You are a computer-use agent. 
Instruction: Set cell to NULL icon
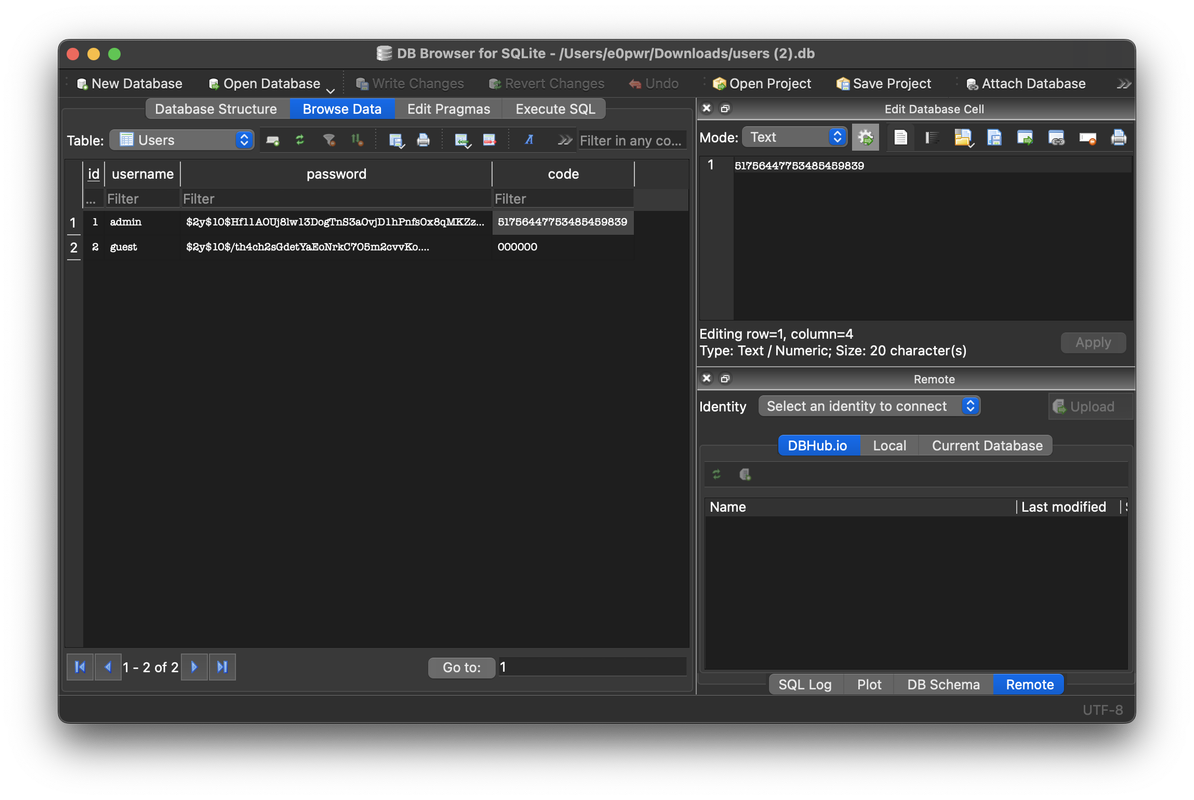[x=1087, y=138]
